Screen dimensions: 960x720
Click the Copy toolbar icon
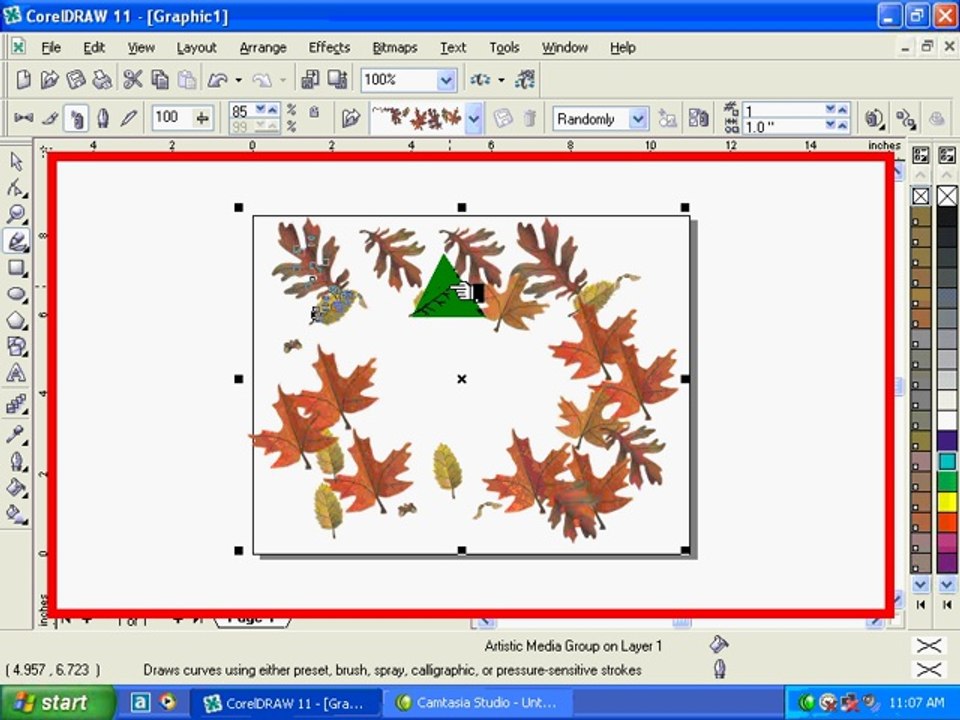160,80
